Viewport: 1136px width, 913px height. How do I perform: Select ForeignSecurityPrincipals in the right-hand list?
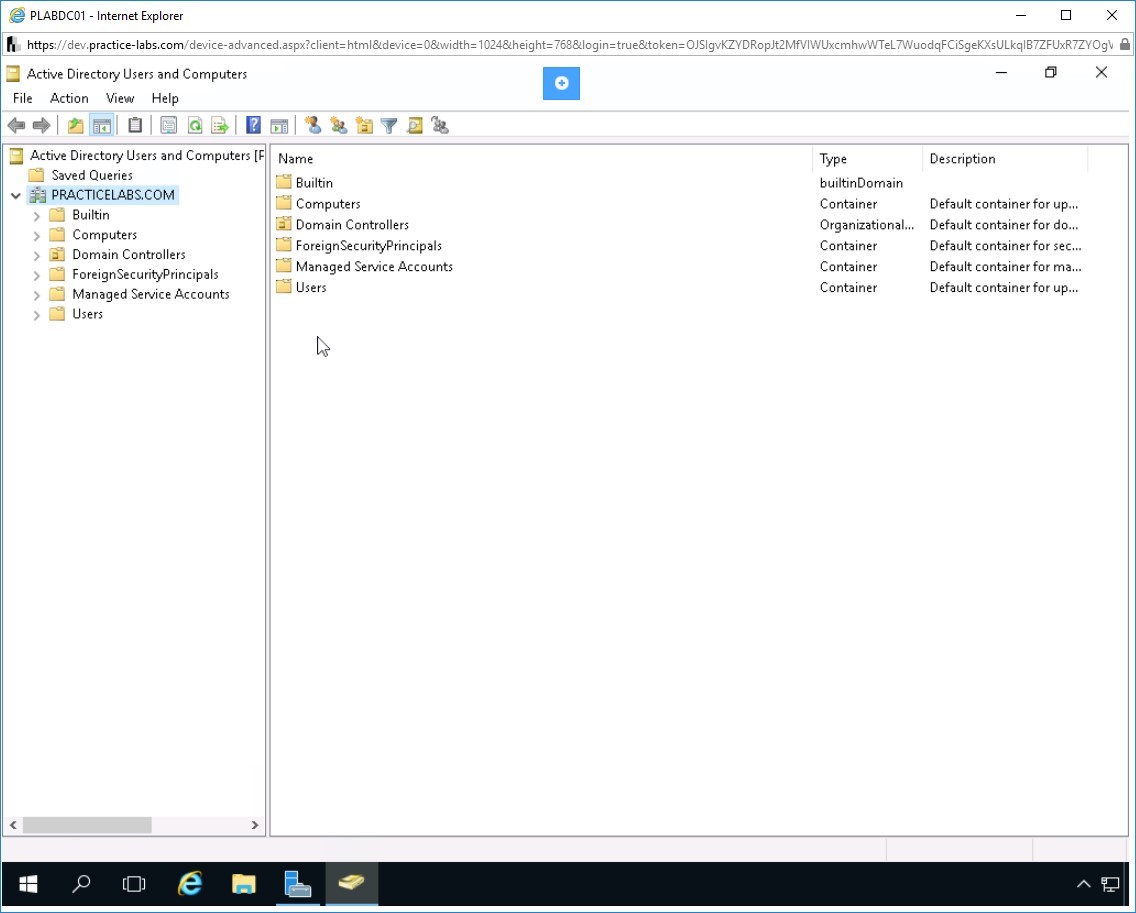click(368, 245)
